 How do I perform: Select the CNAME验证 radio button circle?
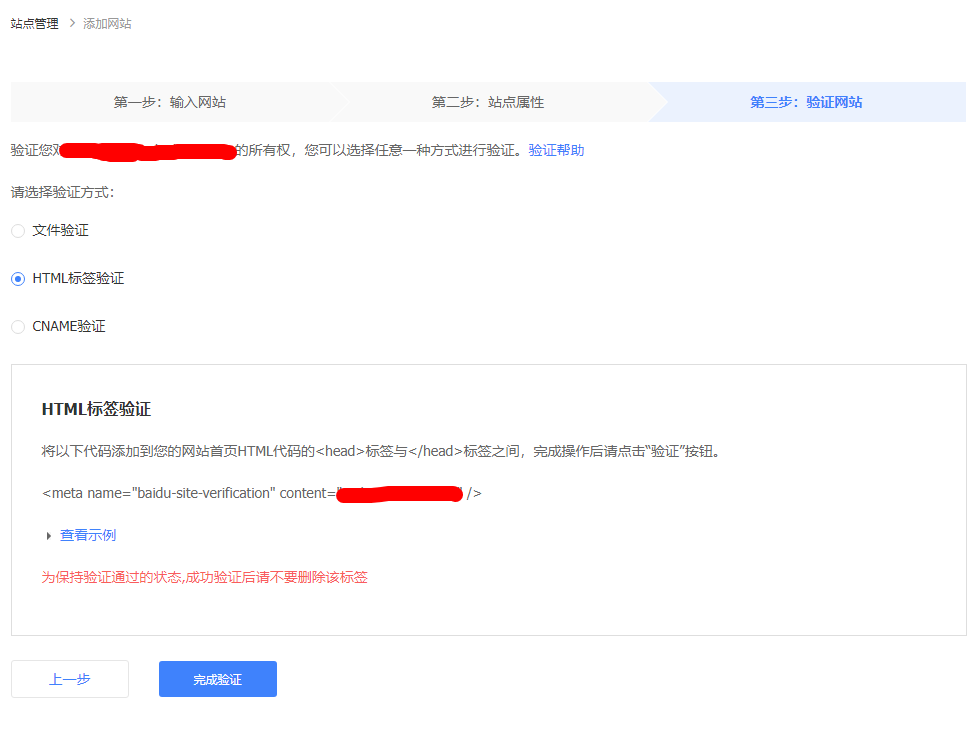(18, 327)
